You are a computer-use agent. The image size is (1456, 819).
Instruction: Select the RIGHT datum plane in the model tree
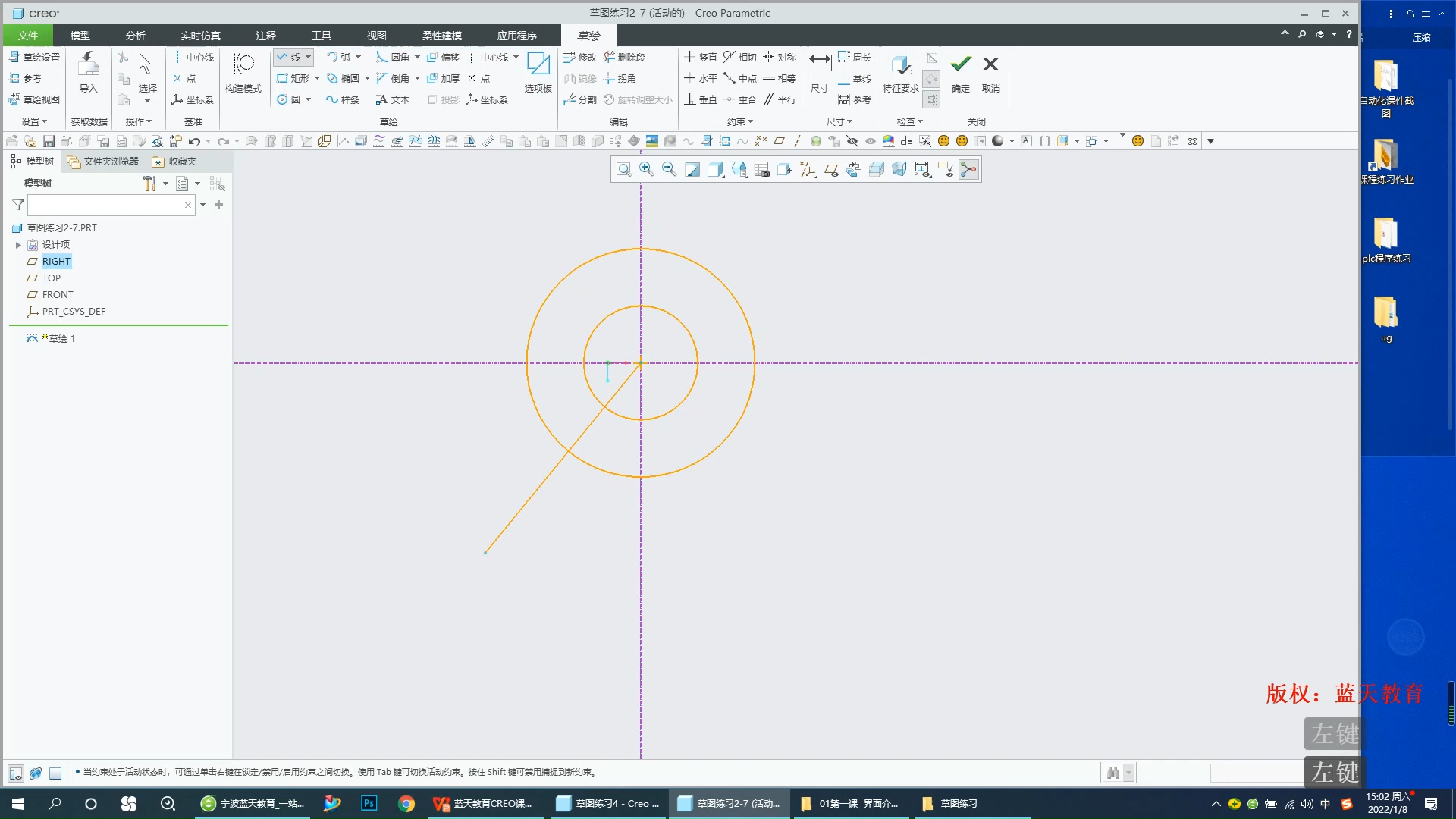[56, 262]
